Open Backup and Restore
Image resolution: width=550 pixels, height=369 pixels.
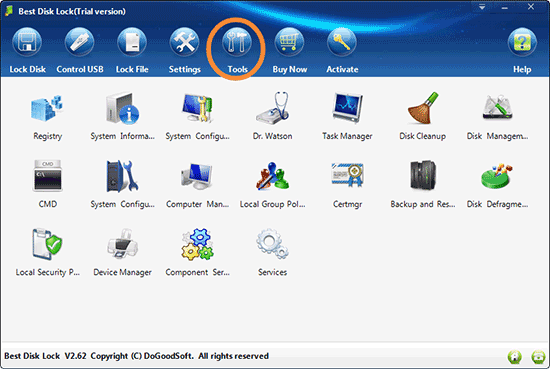tap(422, 184)
